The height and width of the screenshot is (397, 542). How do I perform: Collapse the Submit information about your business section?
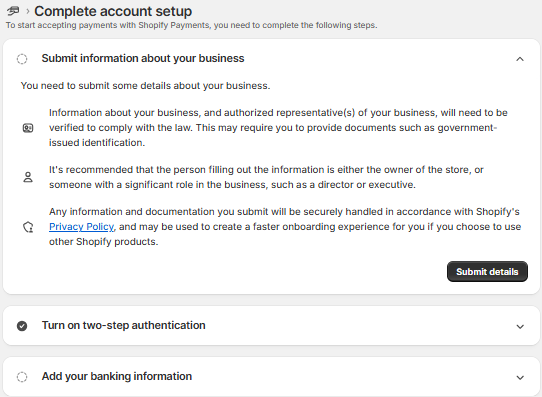coord(520,59)
